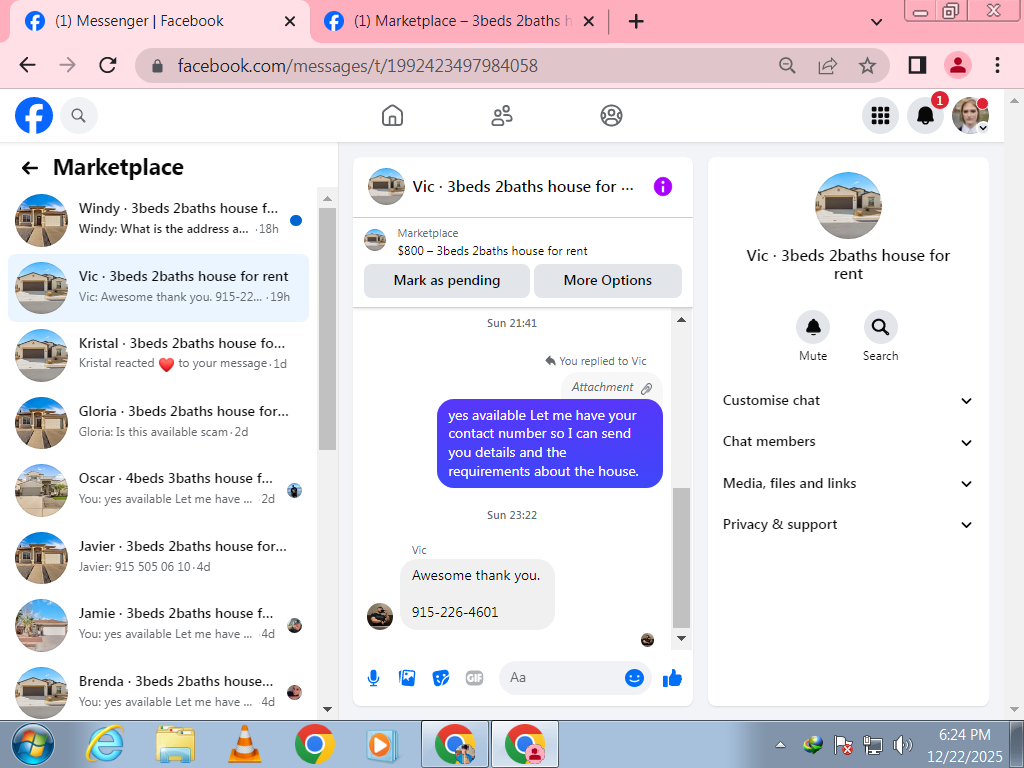Toggle the Chrome side panel icon
The height and width of the screenshot is (768, 1024).
tap(918, 65)
